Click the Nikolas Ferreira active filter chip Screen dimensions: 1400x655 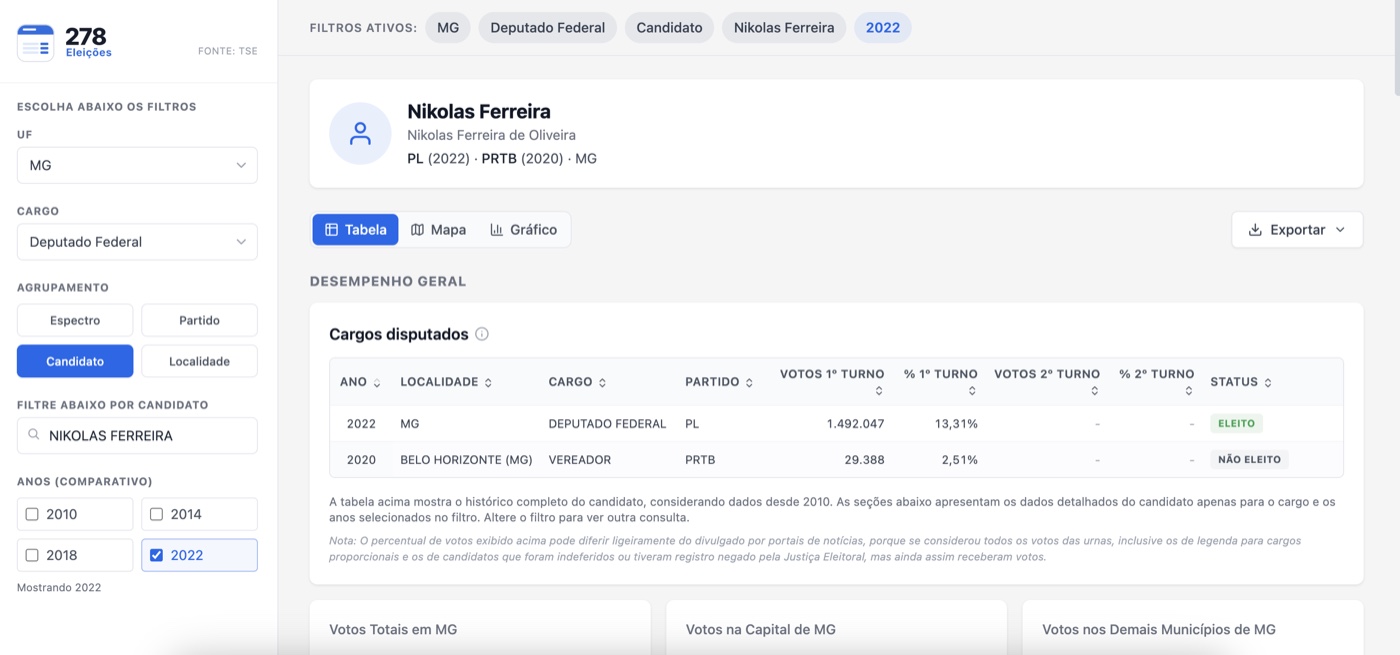784,27
